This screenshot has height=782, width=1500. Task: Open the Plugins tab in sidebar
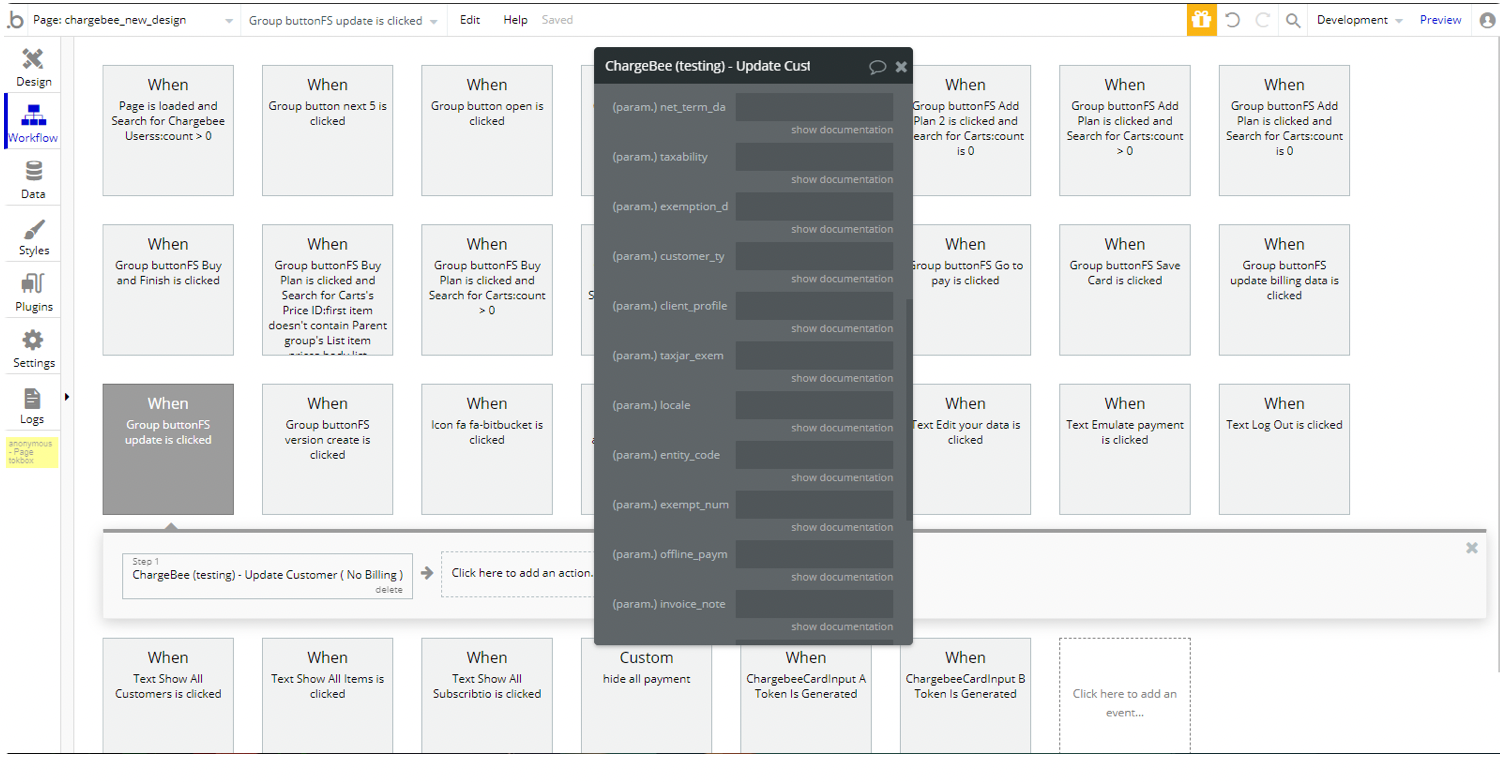[33, 291]
